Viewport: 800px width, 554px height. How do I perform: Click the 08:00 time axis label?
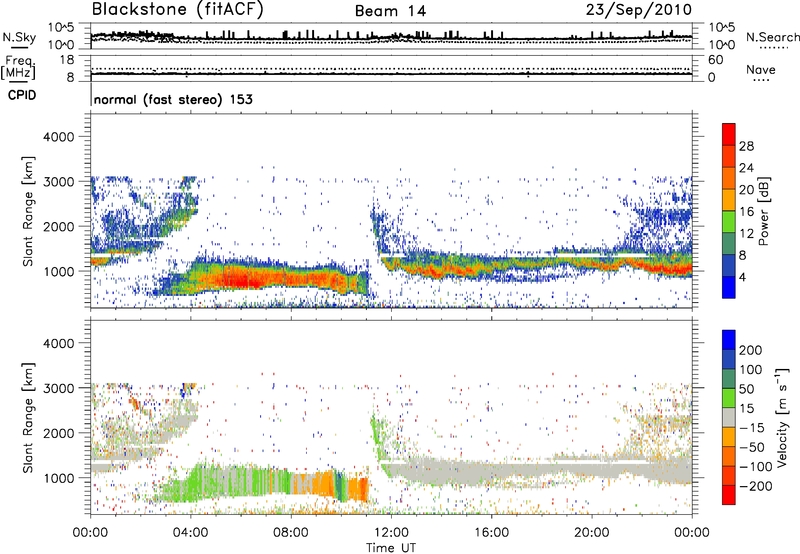[x=291, y=533]
